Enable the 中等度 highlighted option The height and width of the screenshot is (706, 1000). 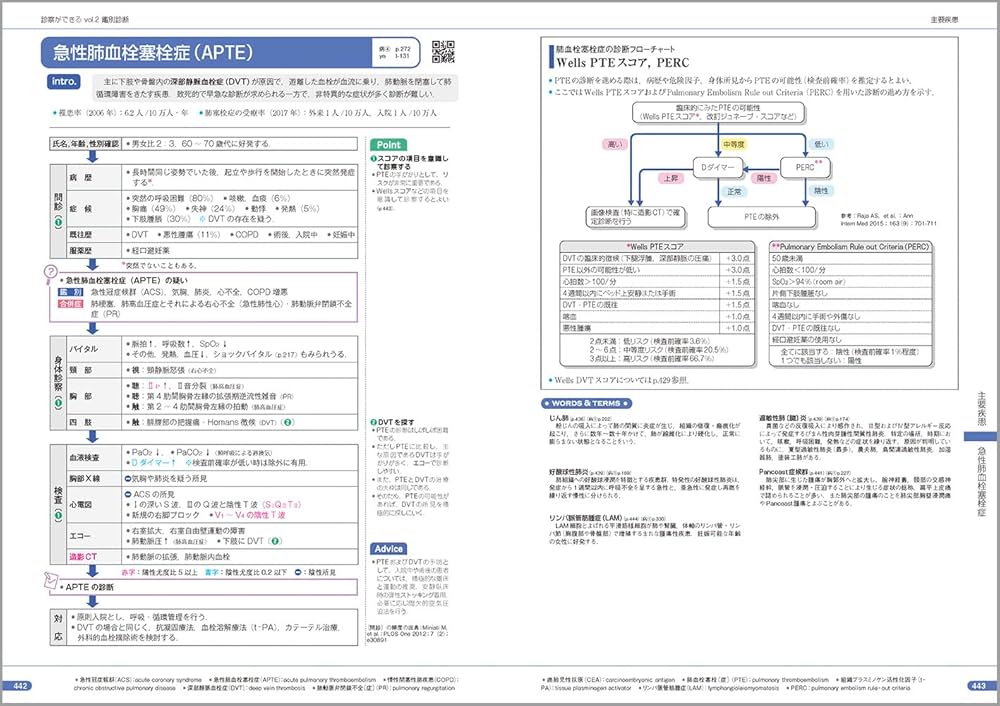pyautogui.click(x=734, y=144)
